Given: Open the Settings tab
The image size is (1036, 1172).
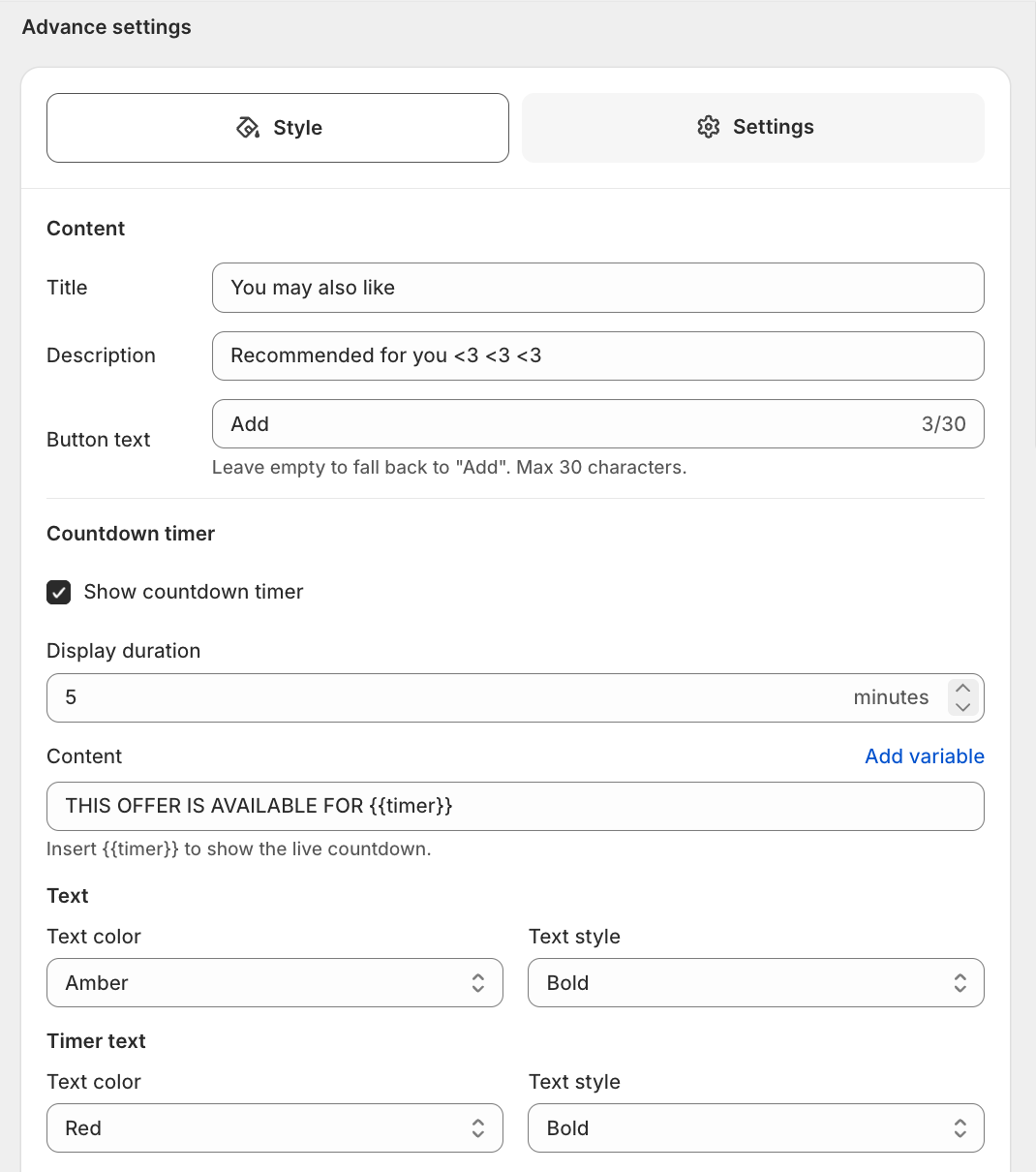Looking at the screenshot, I should 753,128.
